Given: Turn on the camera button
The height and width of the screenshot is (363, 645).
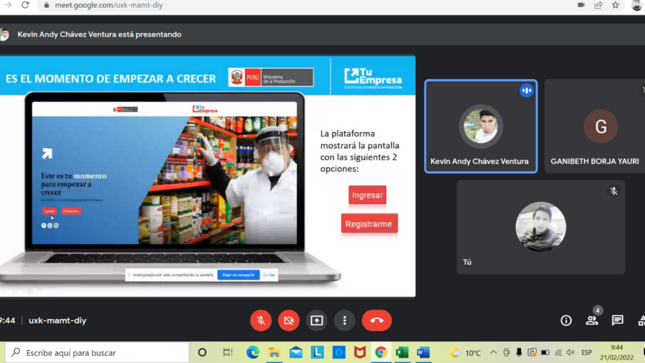Looking at the screenshot, I should (289, 320).
